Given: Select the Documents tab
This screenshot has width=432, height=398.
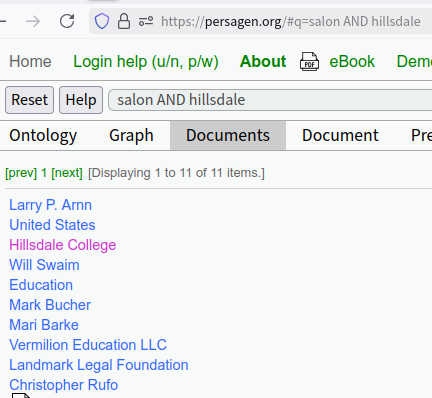Looking at the screenshot, I should point(228,135).
